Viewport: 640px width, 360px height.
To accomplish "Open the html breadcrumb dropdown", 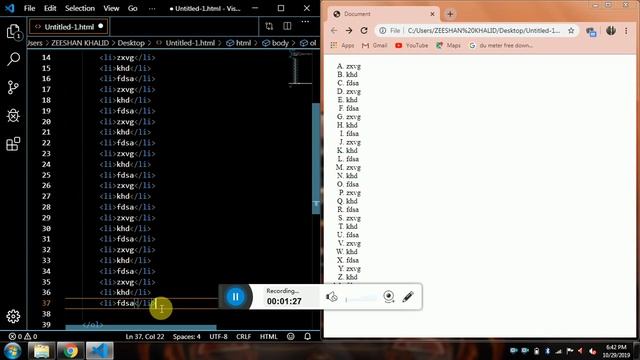I will [x=239, y=43].
